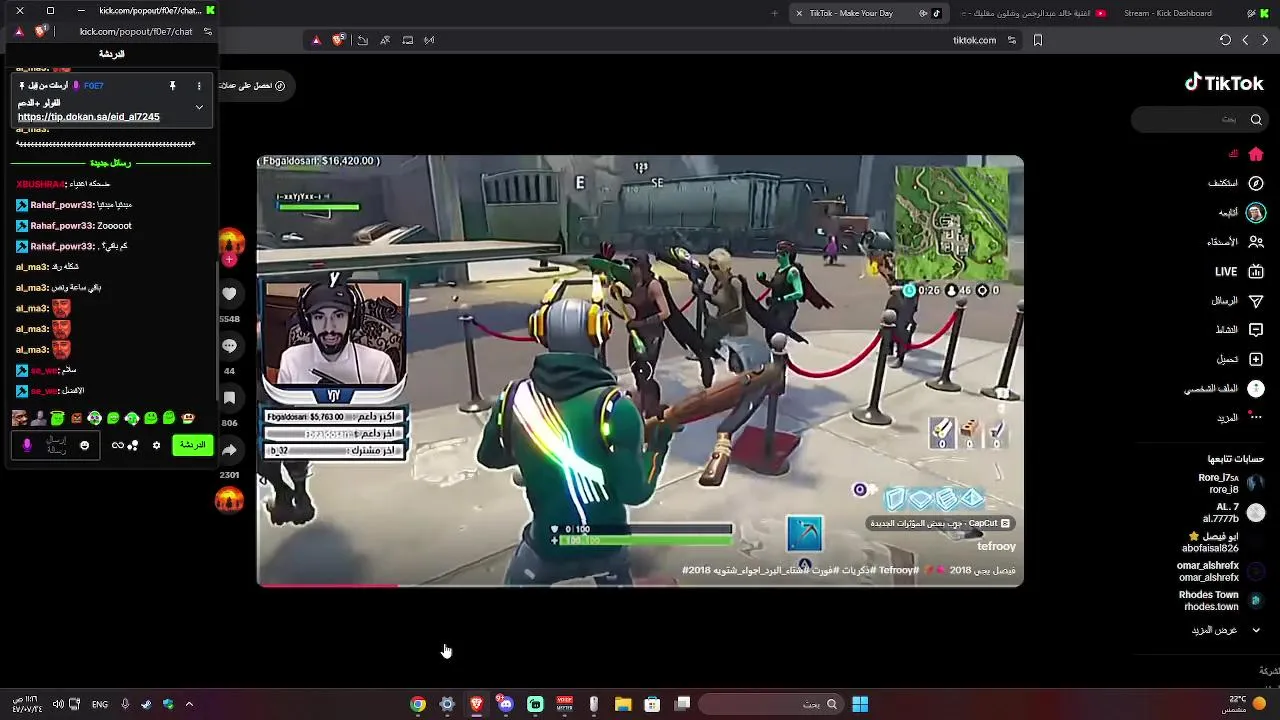
Task: Open the Profile avatar icon in sidebar
Action: click(1256, 388)
